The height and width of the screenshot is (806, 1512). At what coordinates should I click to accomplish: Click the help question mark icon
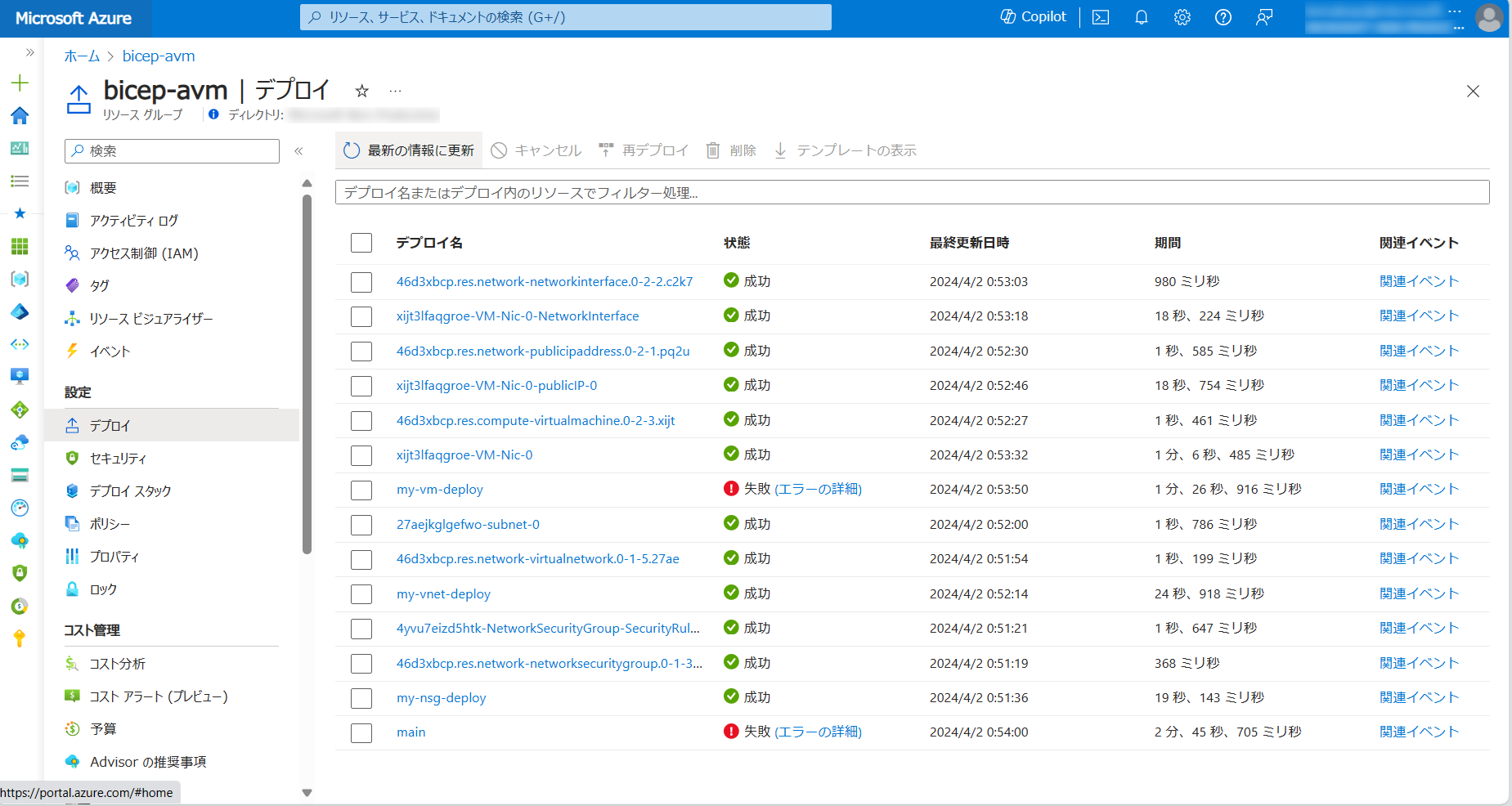coord(1223,17)
